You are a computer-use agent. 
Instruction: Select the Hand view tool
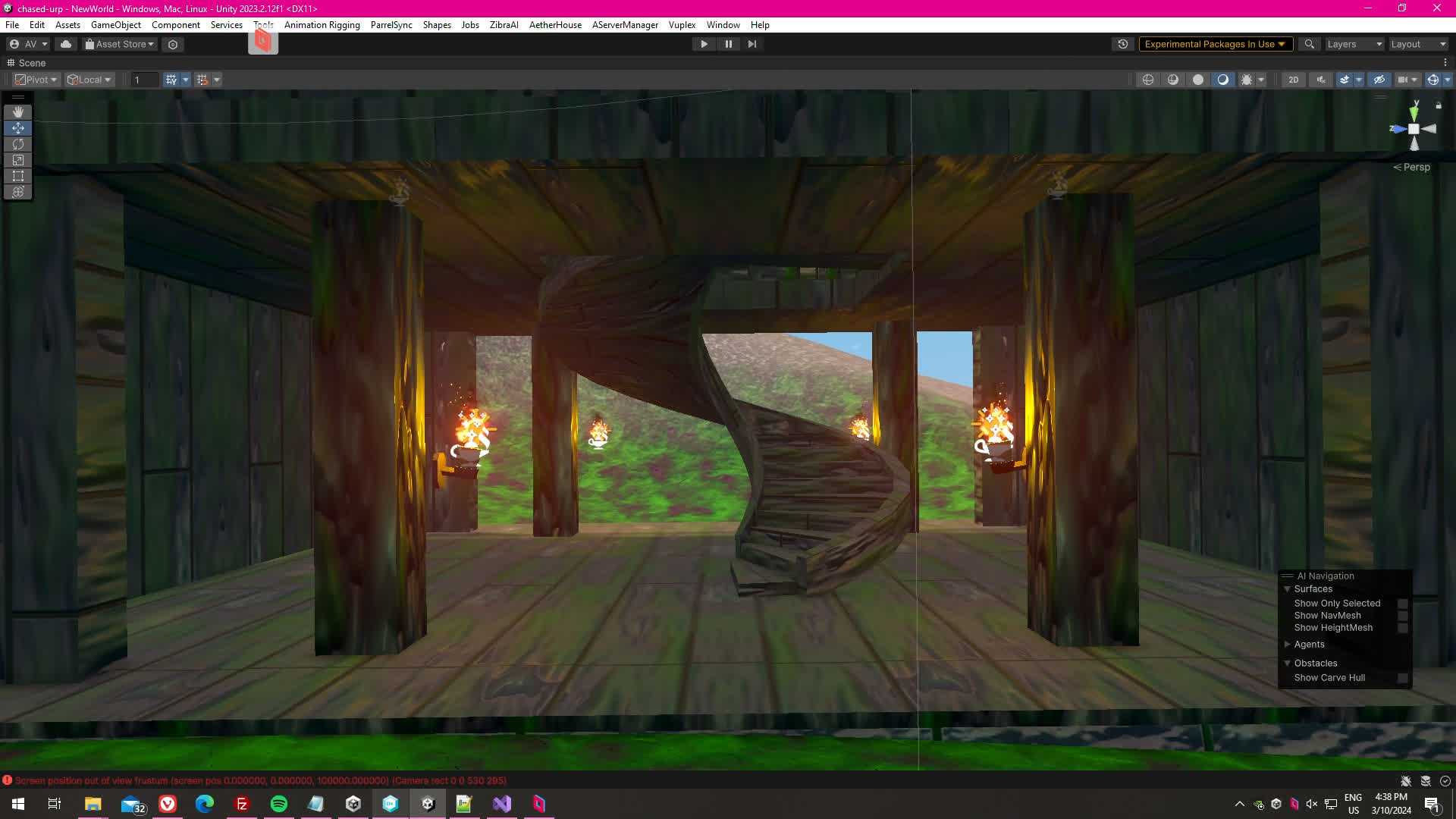18,112
